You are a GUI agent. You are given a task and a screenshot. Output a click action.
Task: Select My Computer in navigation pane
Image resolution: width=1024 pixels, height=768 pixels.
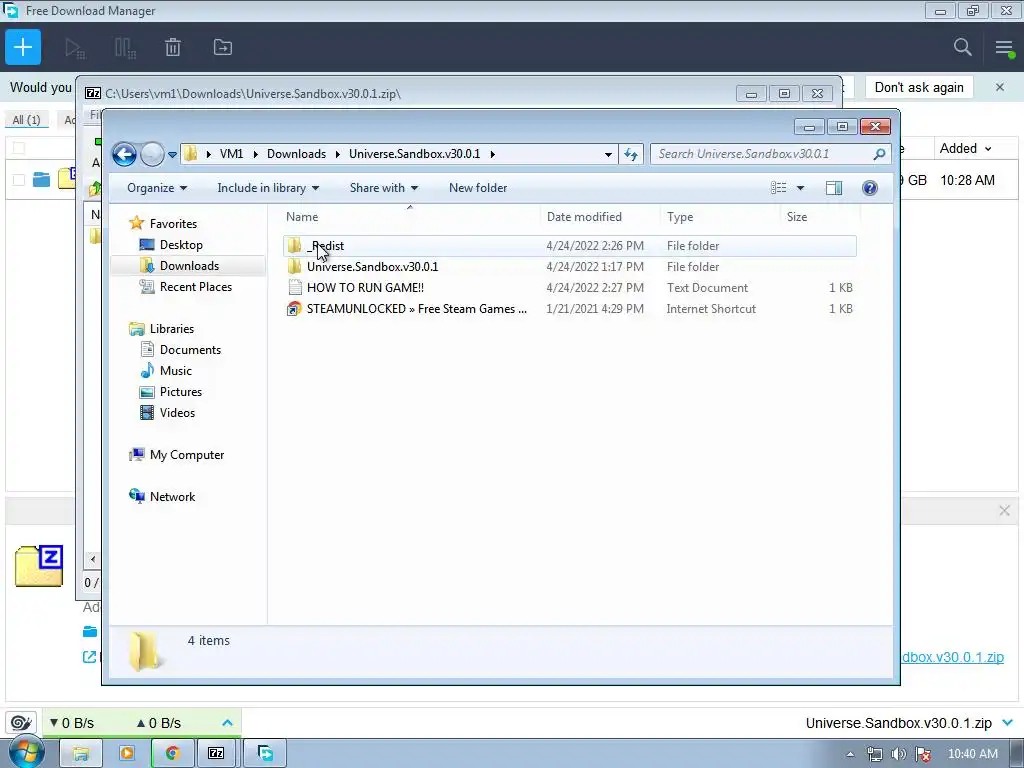click(187, 455)
